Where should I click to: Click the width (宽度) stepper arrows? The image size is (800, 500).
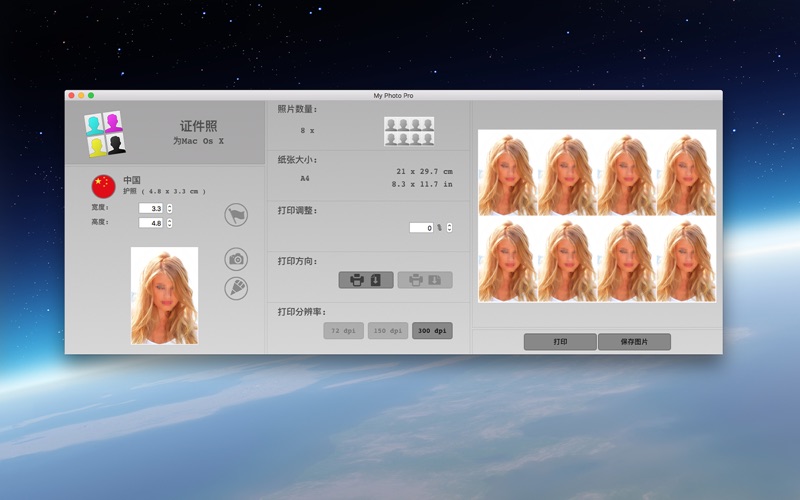coord(170,208)
